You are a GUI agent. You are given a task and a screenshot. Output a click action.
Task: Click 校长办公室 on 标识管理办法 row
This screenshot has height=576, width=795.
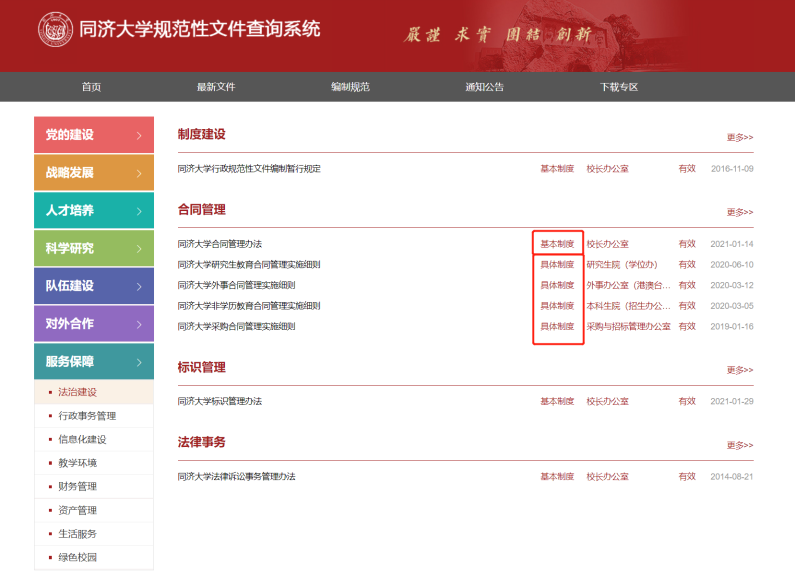[x=607, y=402]
